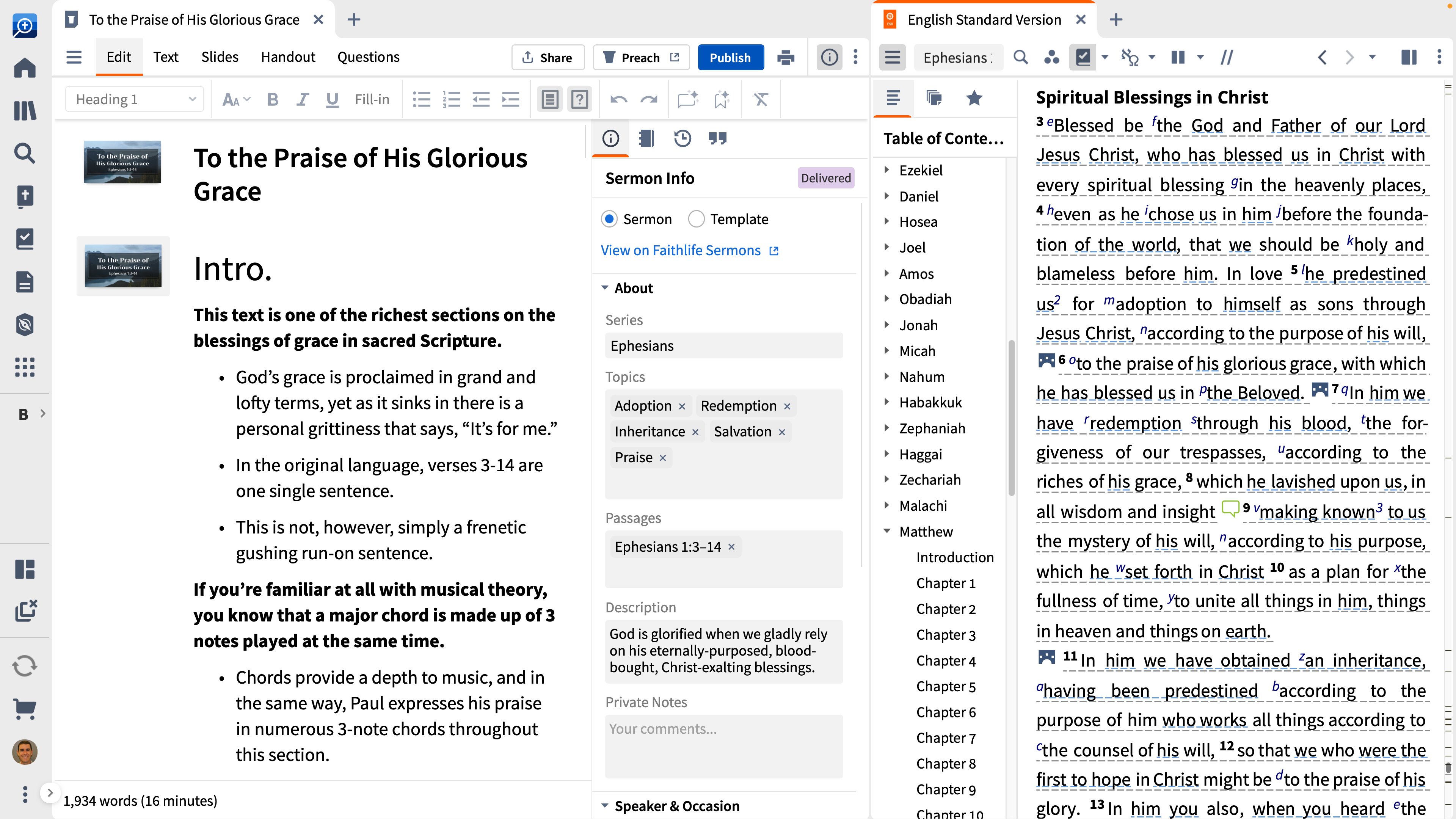The height and width of the screenshot is (819, 1456).
Task: Click the table of contents scrollbar
Action: click(x=1011, y=418)
